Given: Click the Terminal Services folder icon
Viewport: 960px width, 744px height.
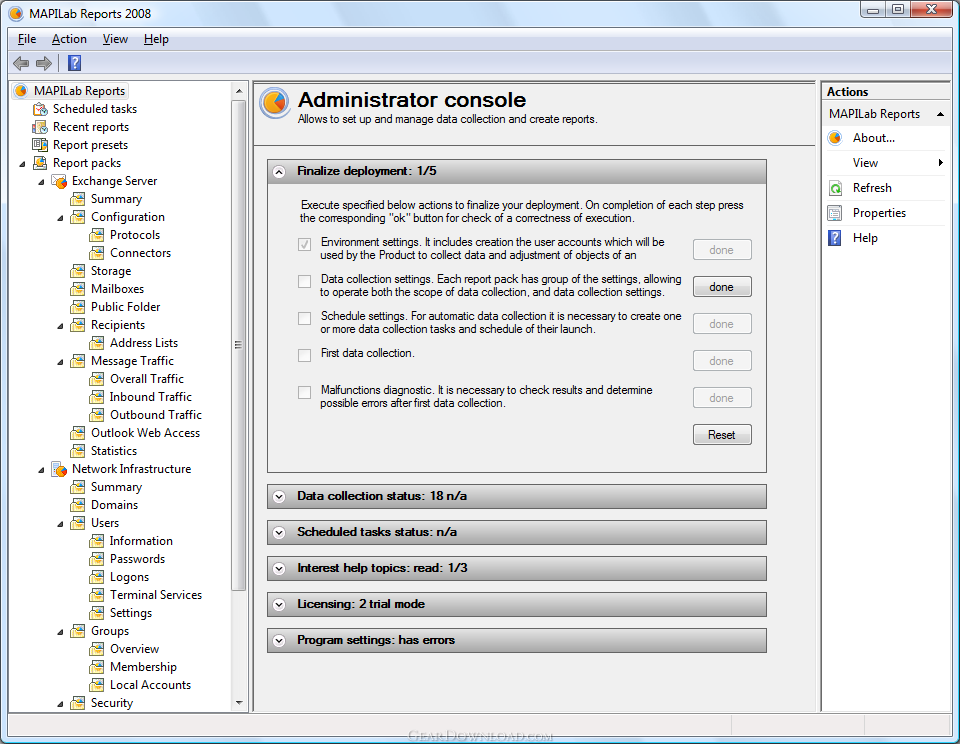Looking at the screenshot, I should [x=97, y=595].
